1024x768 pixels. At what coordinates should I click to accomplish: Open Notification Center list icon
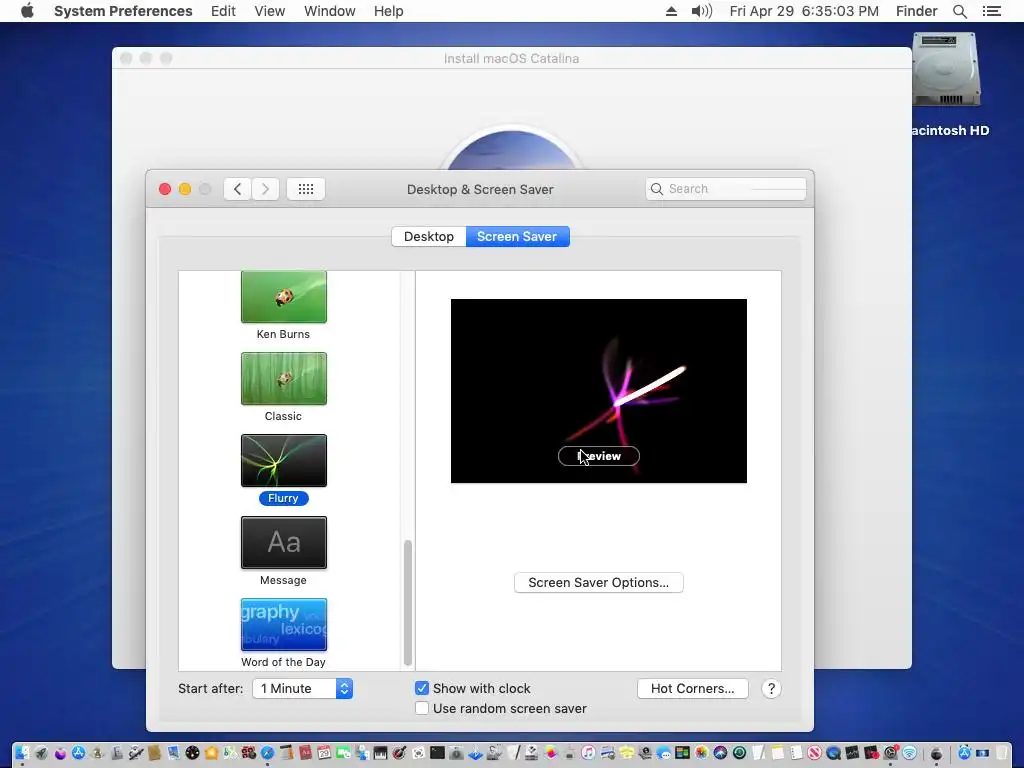[x=991, y=11]
